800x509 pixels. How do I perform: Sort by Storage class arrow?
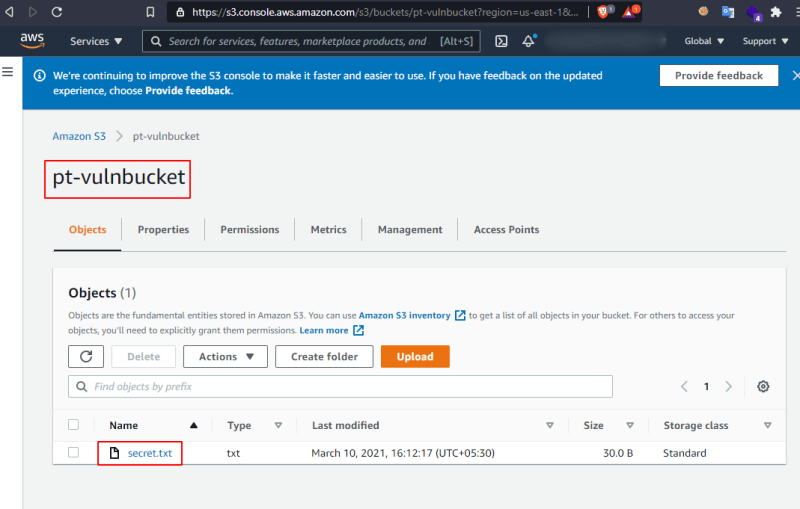tap(767, 425)
